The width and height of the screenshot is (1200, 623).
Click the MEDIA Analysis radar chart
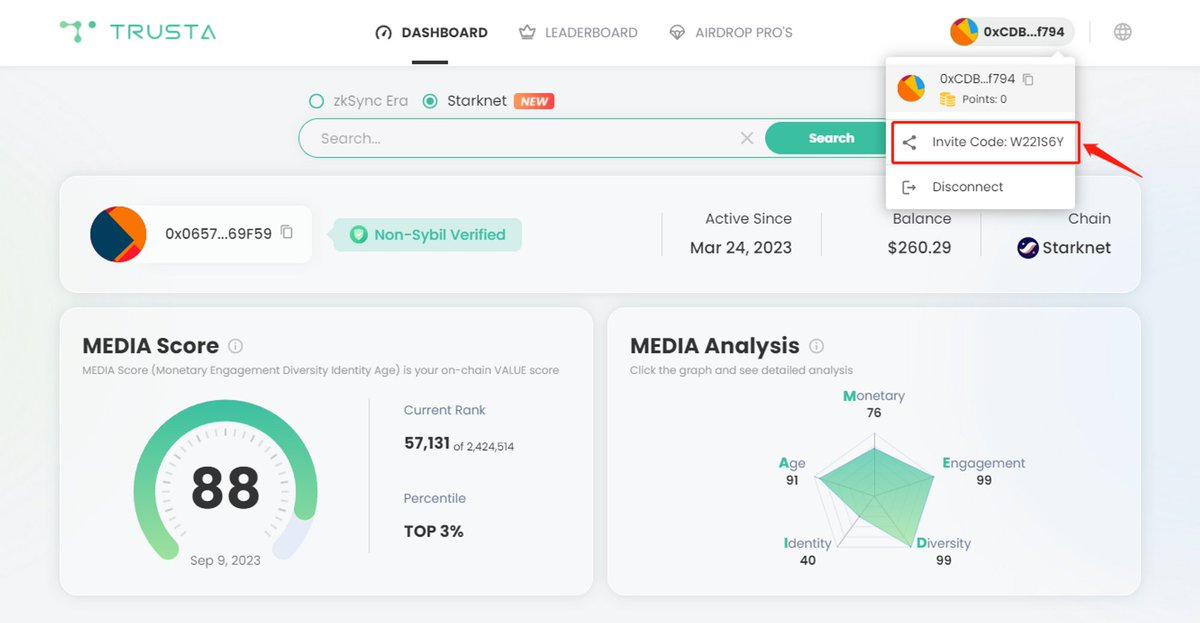click(875, 490)
